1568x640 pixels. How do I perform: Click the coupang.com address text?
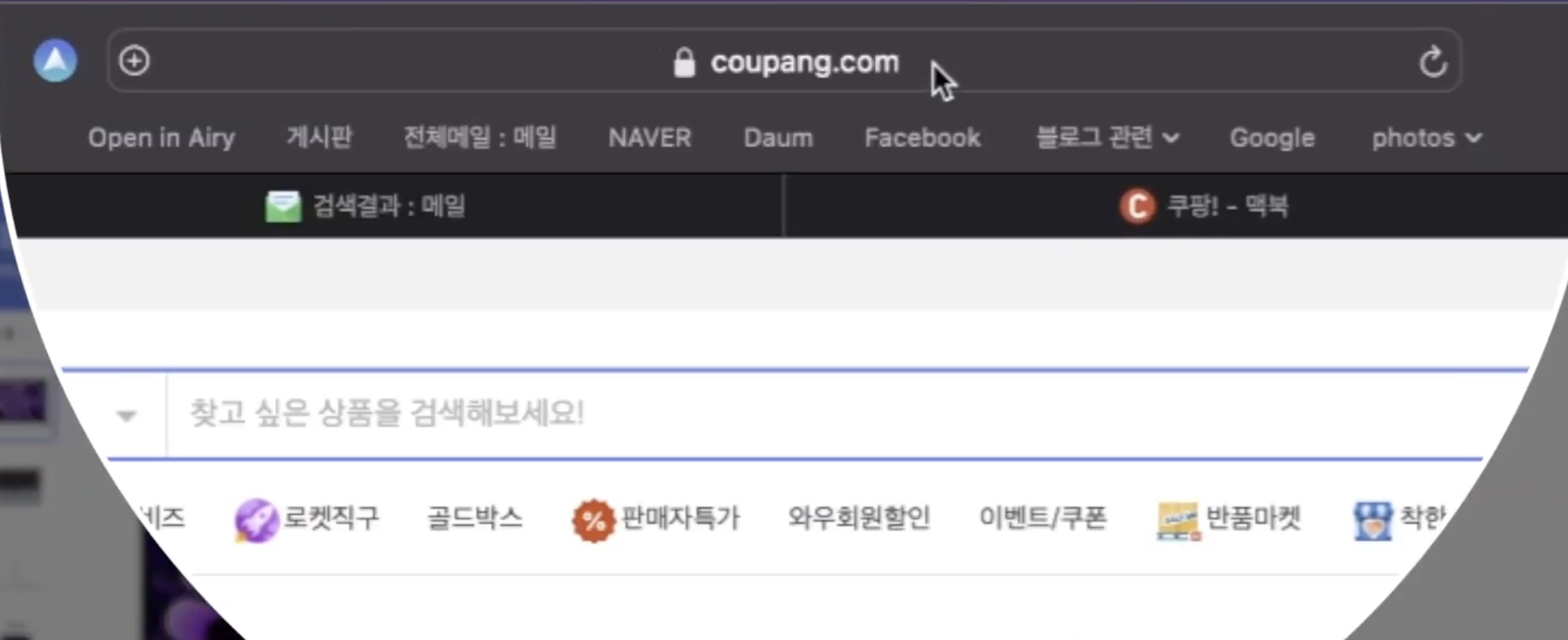pyautogui.click(x=805, y=63)
